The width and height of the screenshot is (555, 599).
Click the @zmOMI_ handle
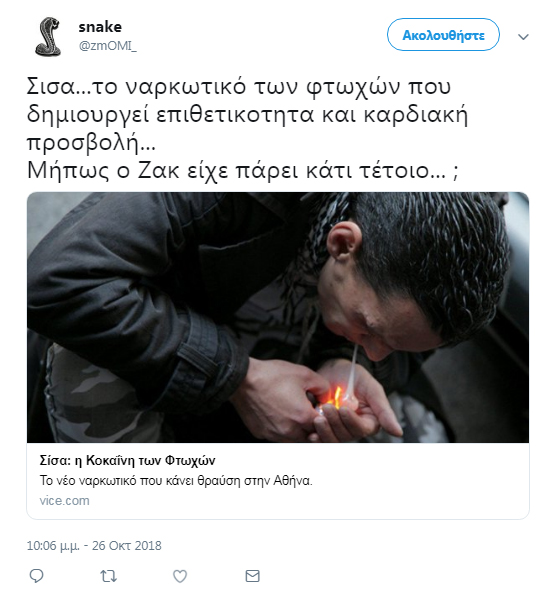click(x=107, y=46)
